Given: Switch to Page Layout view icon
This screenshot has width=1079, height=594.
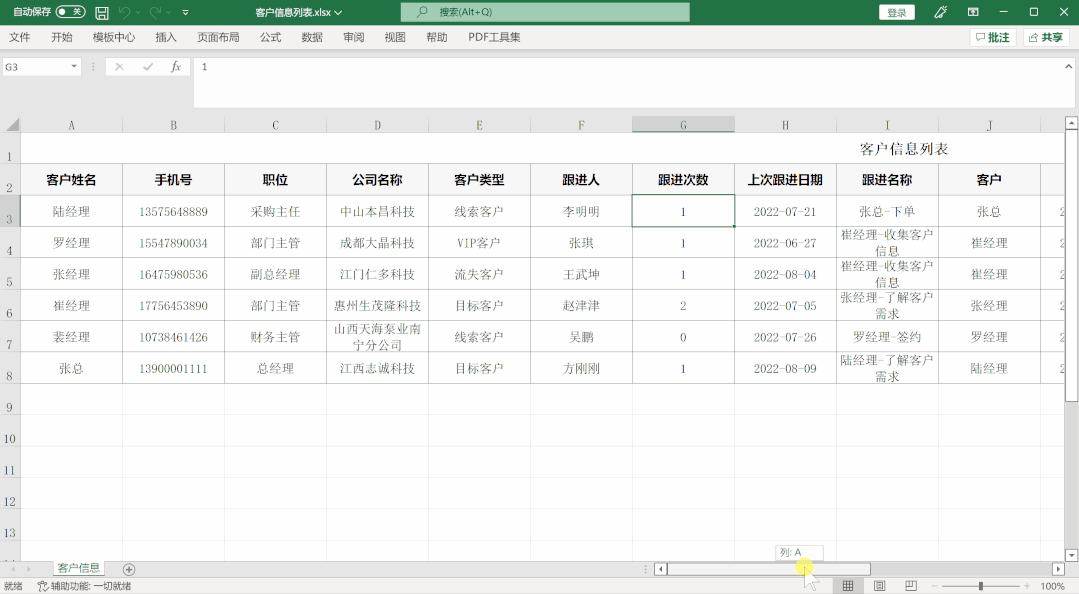Looking at the screenshot, I should [x=879, y=586].
